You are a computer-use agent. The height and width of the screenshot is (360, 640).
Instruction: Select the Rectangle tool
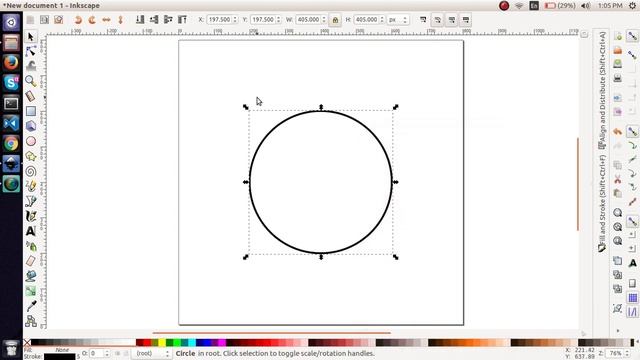click(x=31, y=111)
